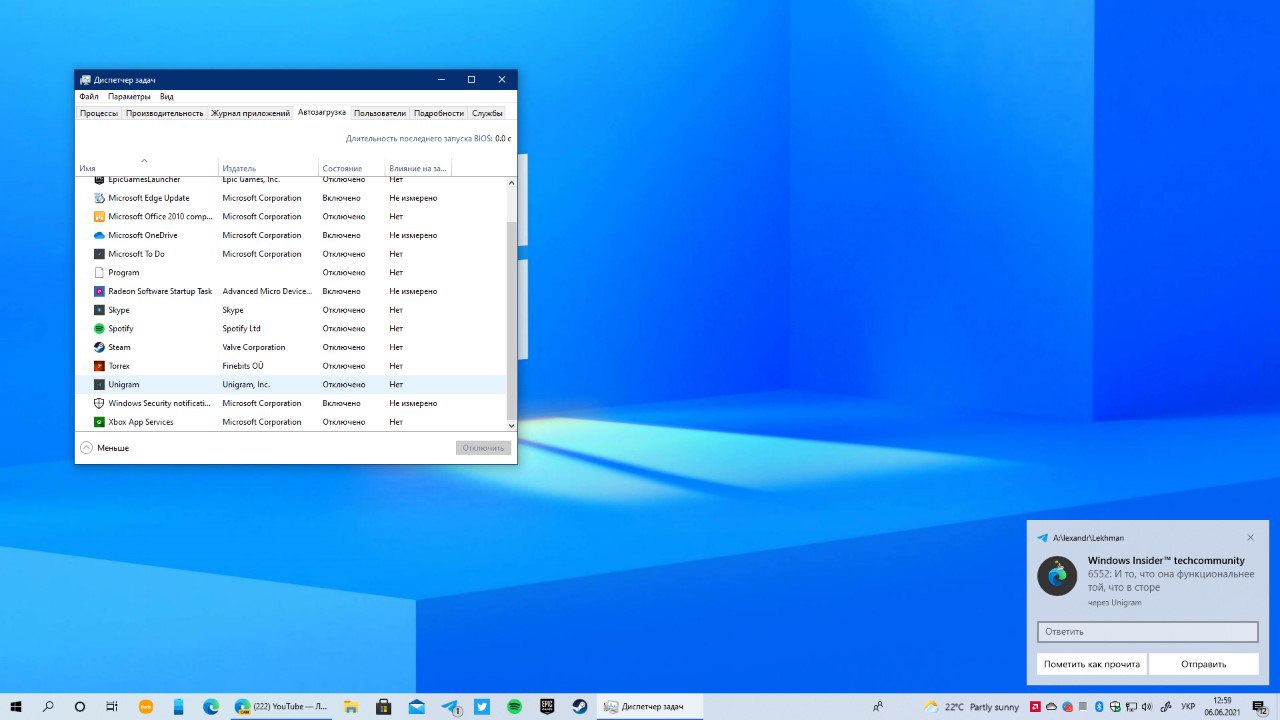Click the startup list scroll-down arrow
Screen dimensions: 1280x720
tap(512, 426)
